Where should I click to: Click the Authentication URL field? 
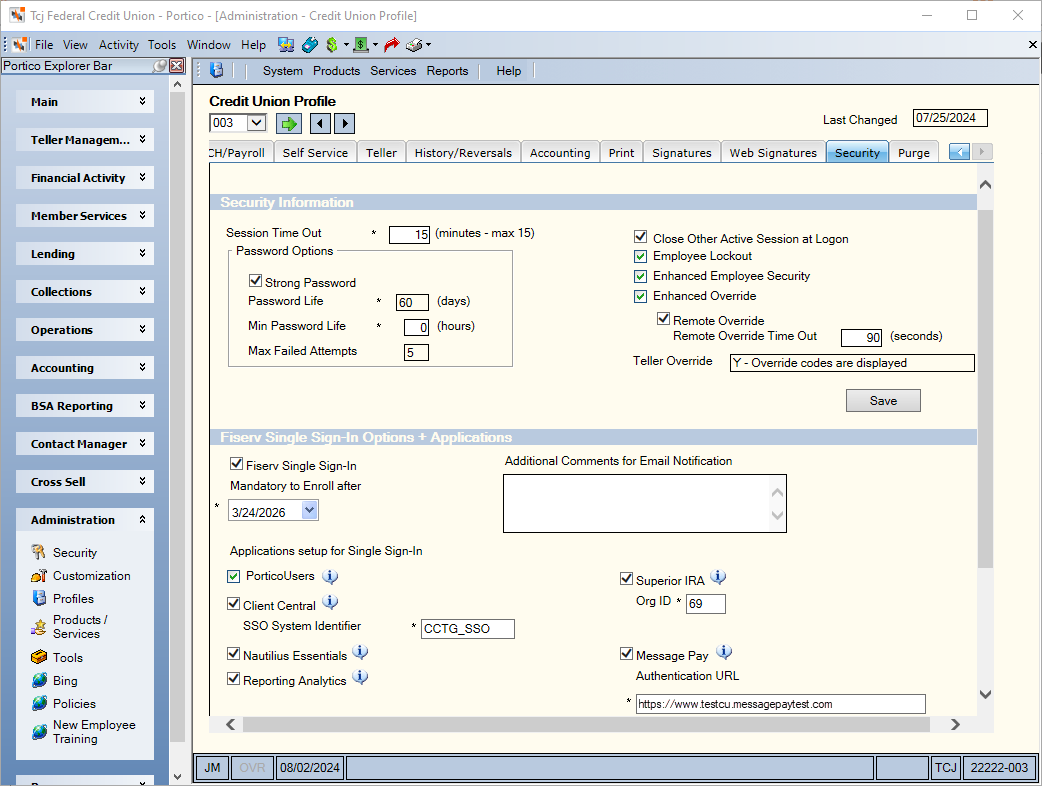tap(780, 704)
